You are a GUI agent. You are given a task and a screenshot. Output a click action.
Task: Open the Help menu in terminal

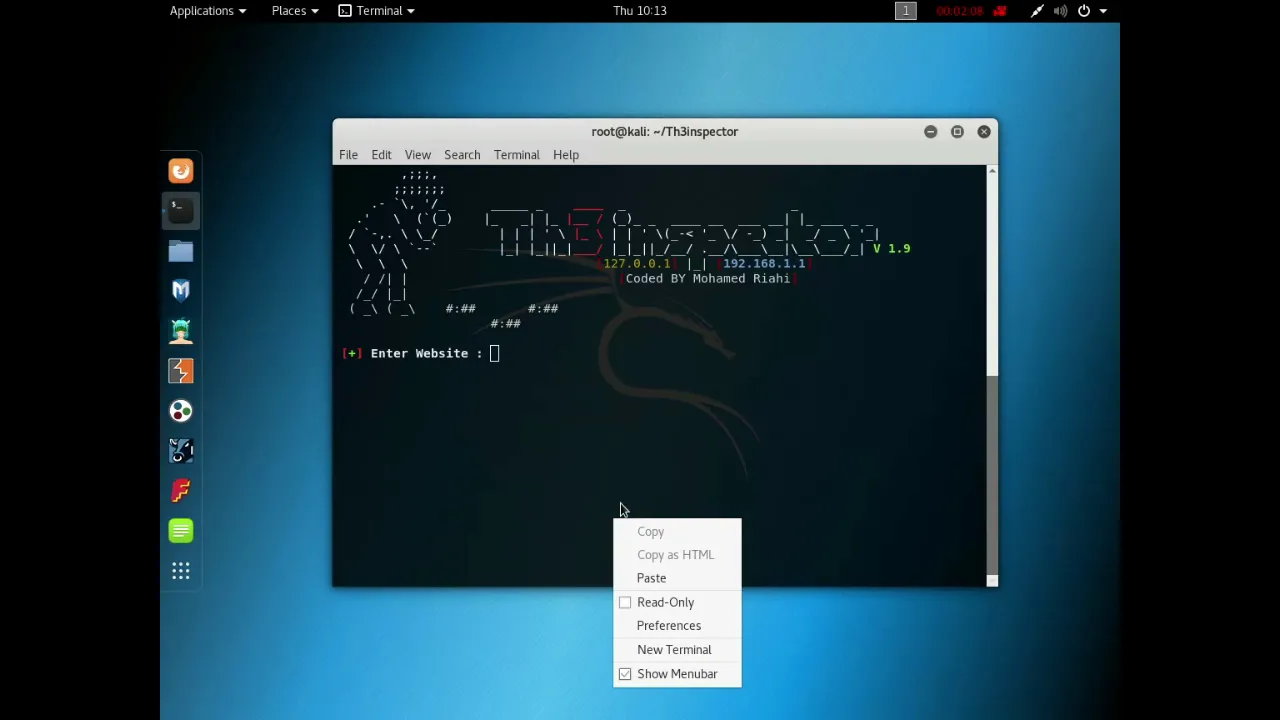566,155
